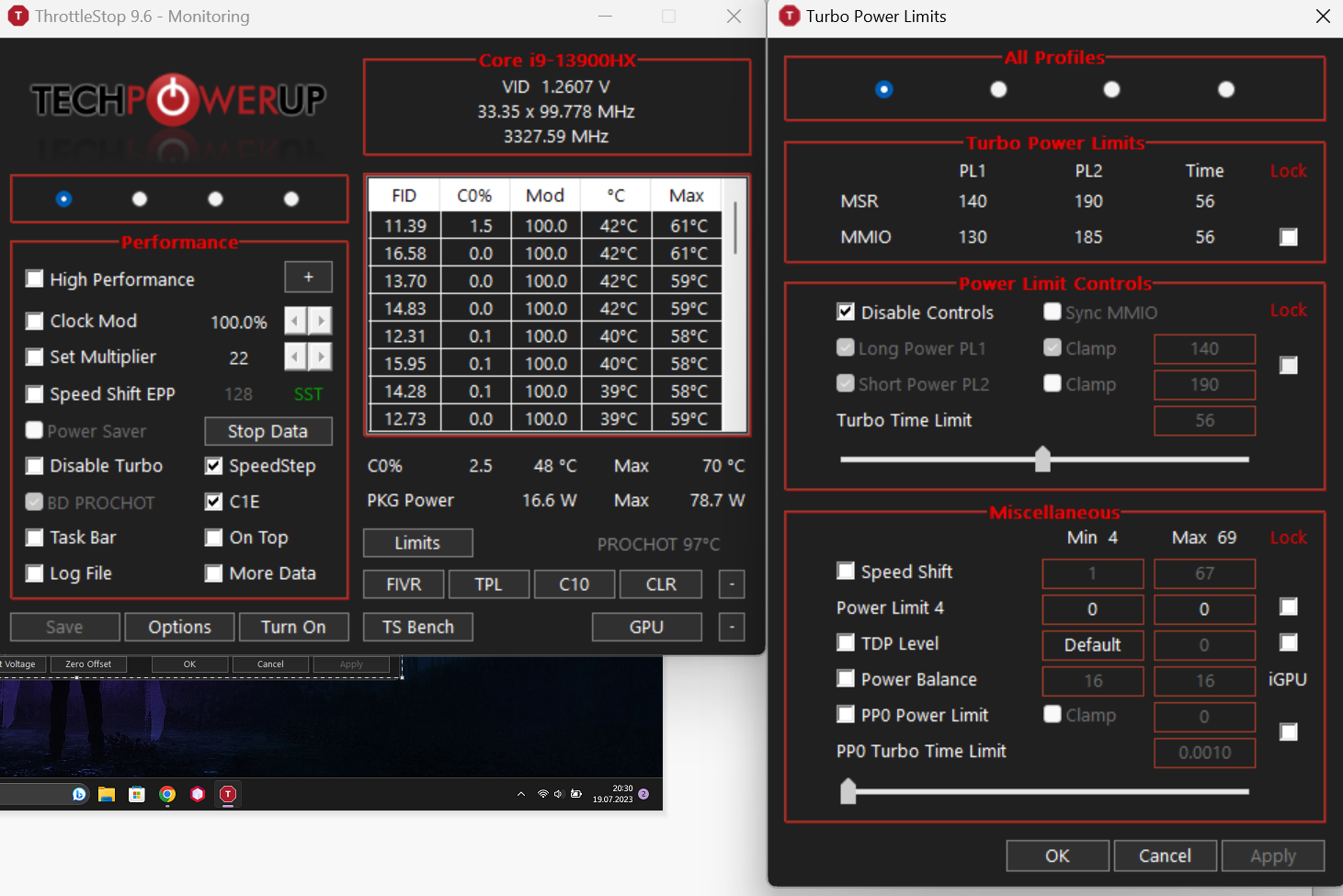The height and width of the screenshot is (896, 1343).
Task: Confirm with OK in Turbo Power Limits
Action: 1058,856
